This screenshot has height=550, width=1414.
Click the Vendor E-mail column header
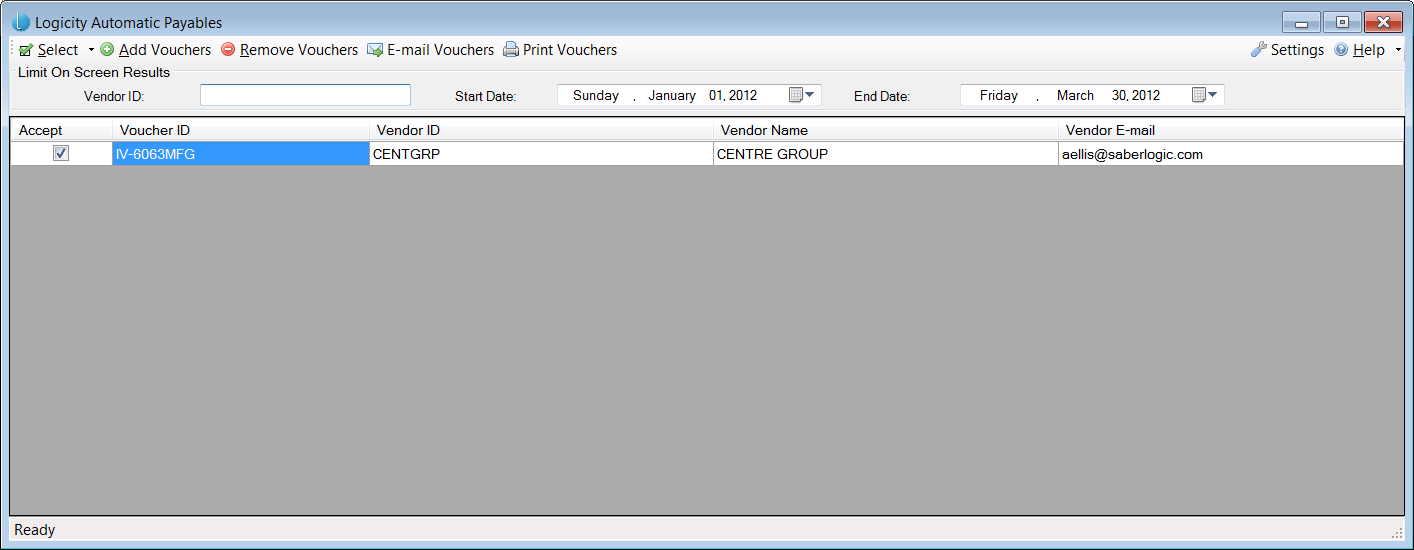point(1229,130)
